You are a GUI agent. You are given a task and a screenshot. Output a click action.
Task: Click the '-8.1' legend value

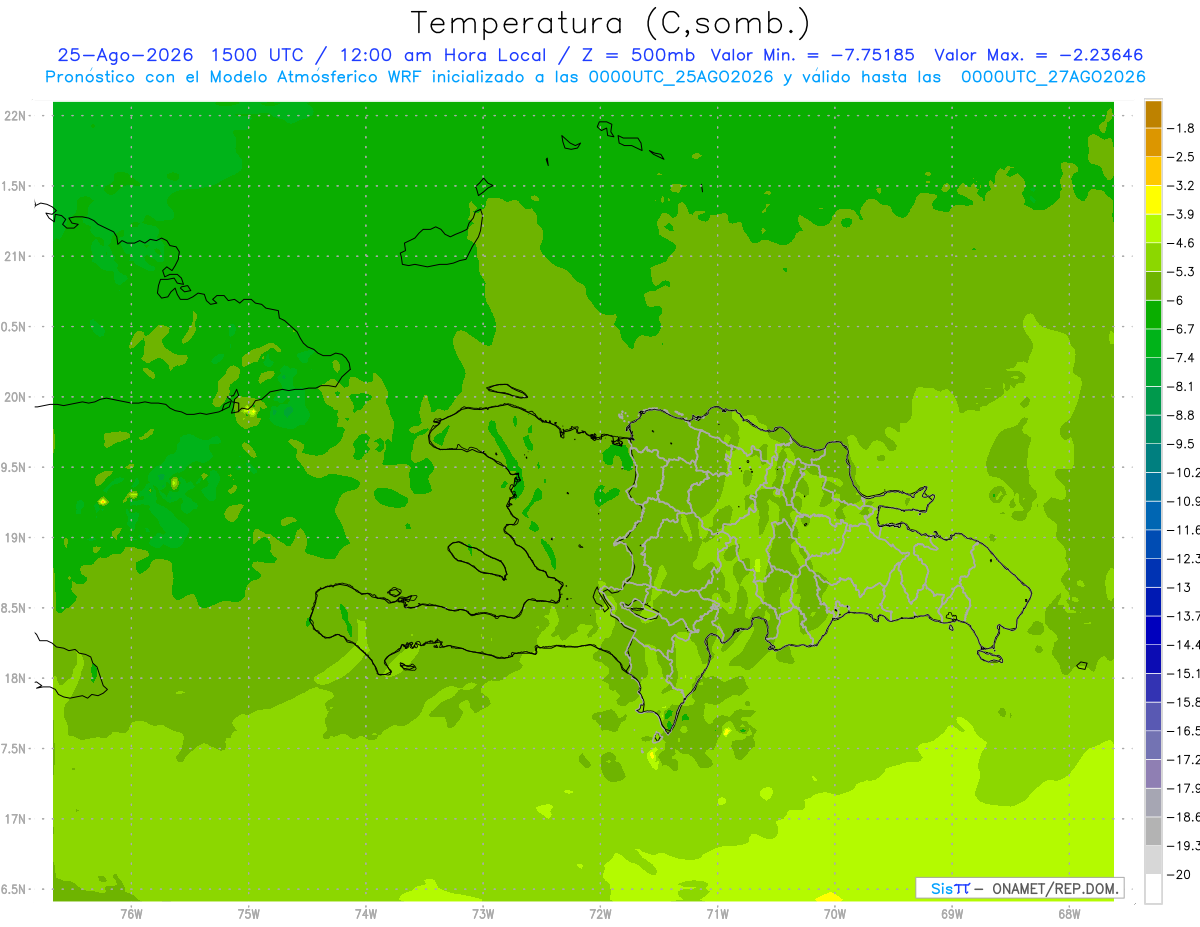coord(1181,386)
